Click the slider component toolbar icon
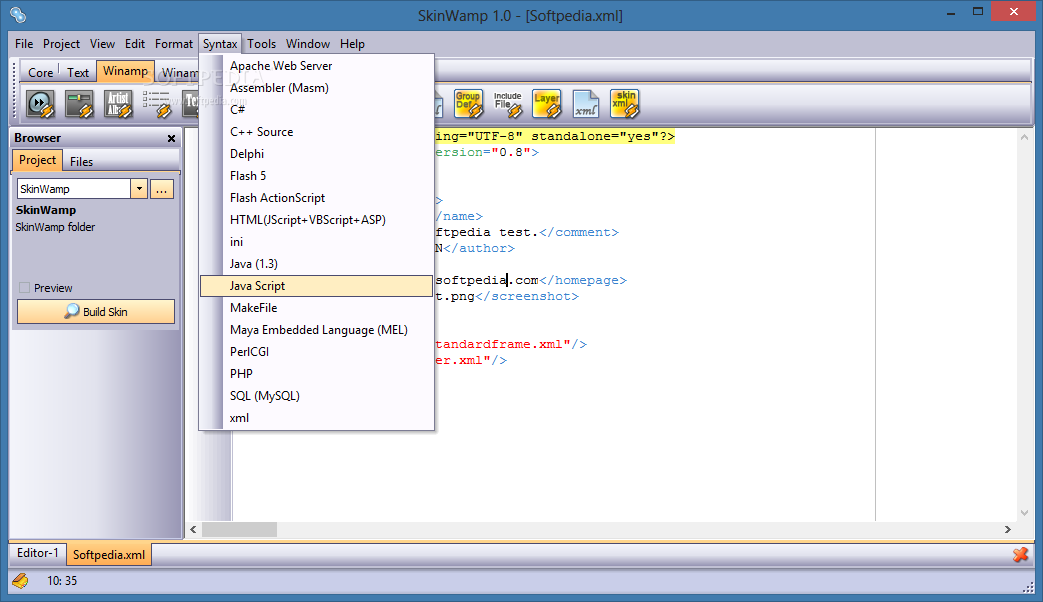The image size is (1043, 602). coord(79,104)
